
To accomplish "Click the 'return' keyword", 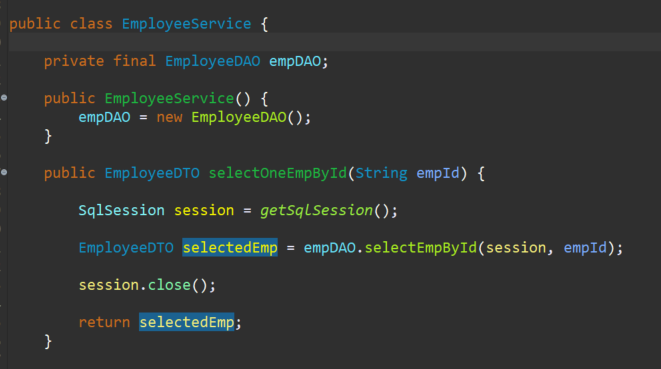I will point(104,322).
